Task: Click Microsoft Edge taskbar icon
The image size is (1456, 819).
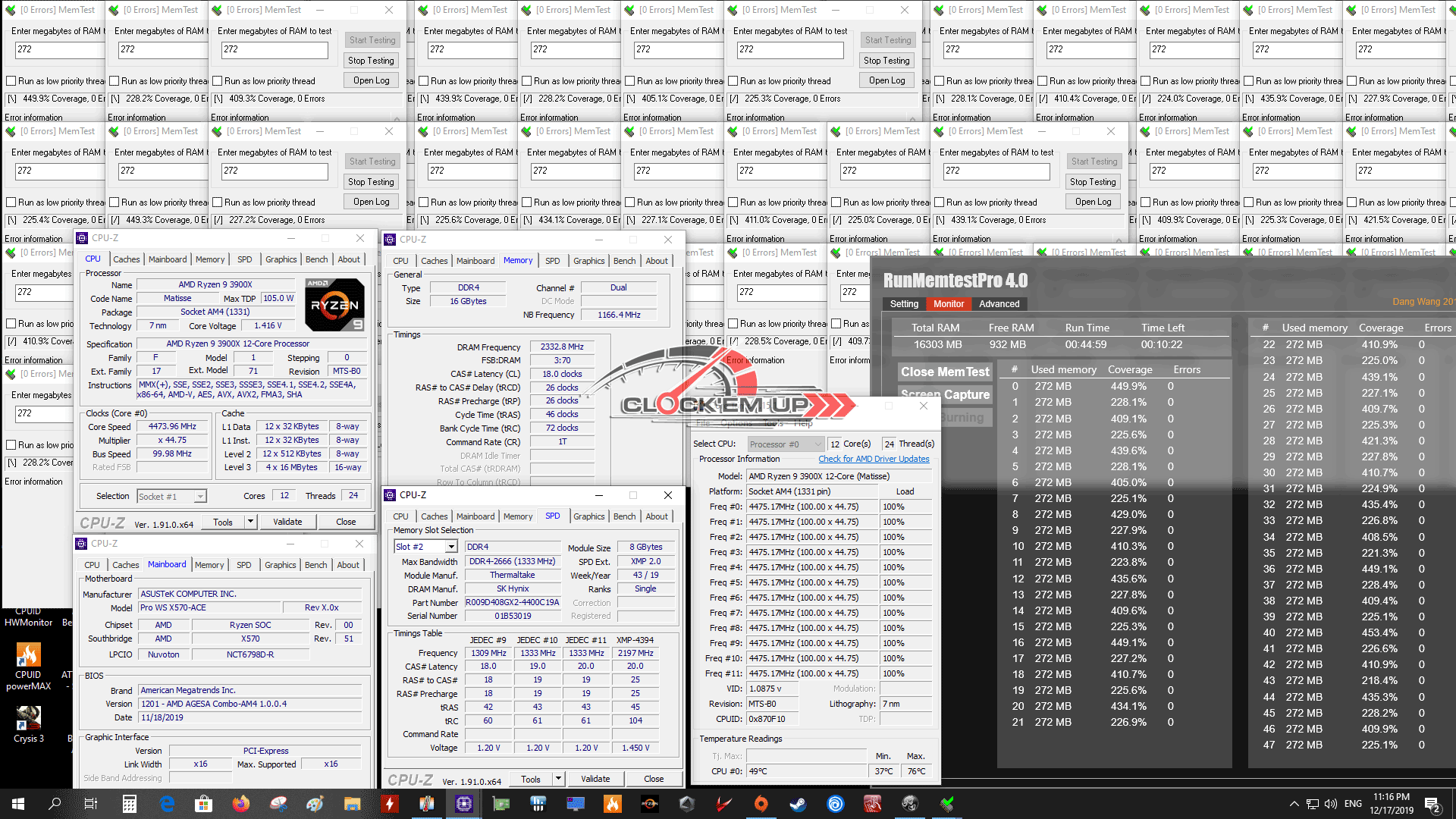Action: click(x=167, y=803)
